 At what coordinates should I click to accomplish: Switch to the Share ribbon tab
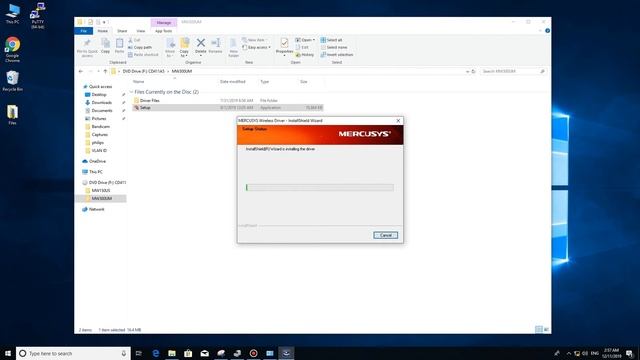tap(122, 31)
